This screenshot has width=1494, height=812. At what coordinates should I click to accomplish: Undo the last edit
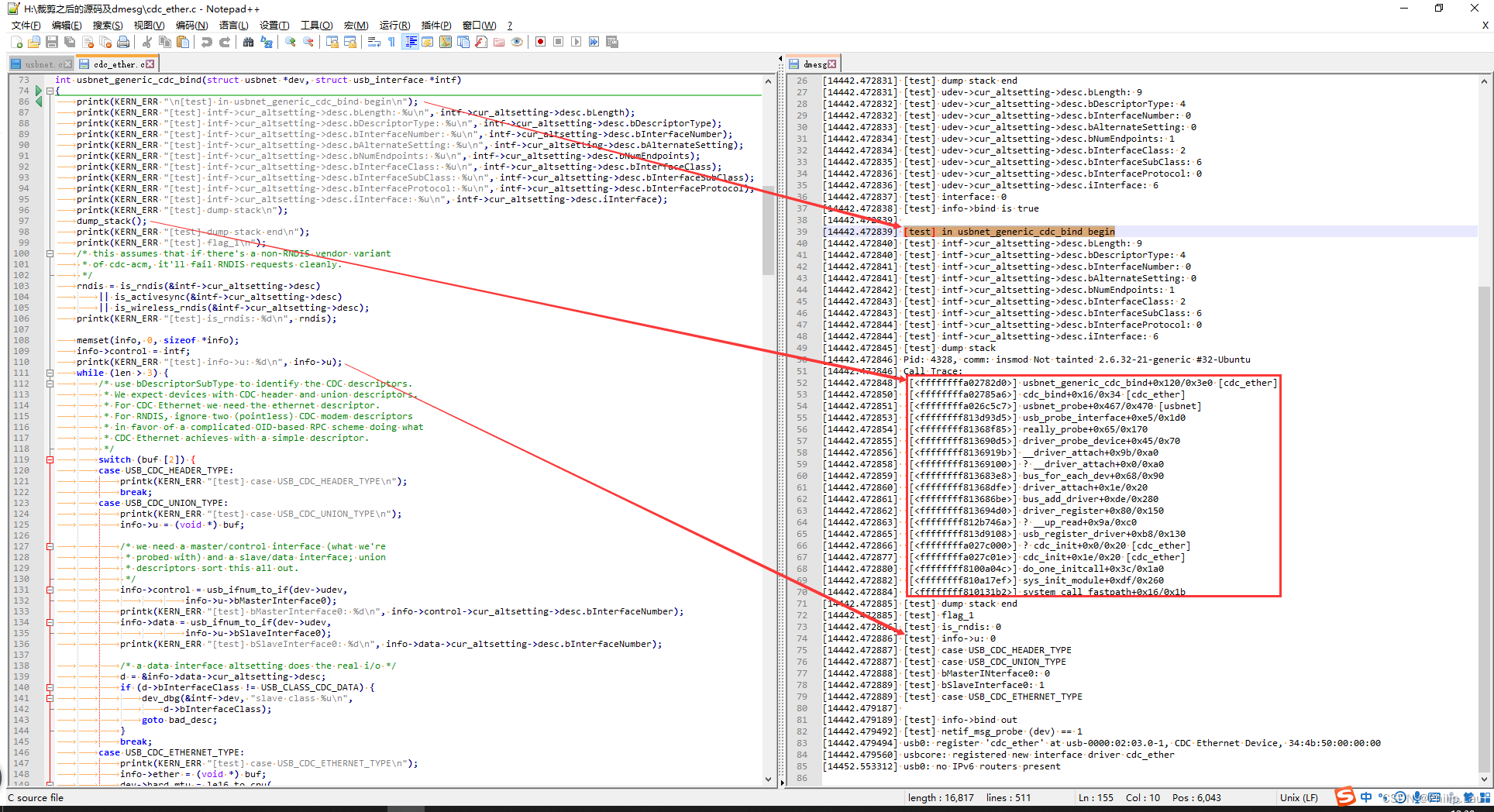tap(206, 42)
